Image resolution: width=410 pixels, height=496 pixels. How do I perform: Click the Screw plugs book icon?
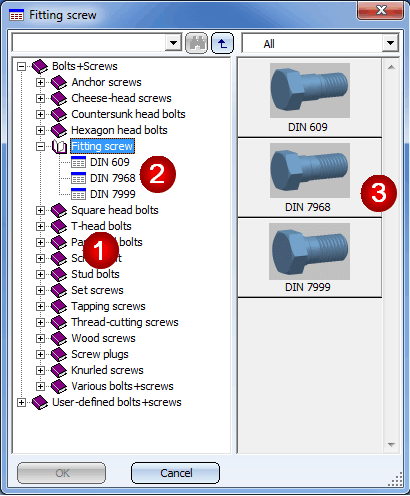59,354
